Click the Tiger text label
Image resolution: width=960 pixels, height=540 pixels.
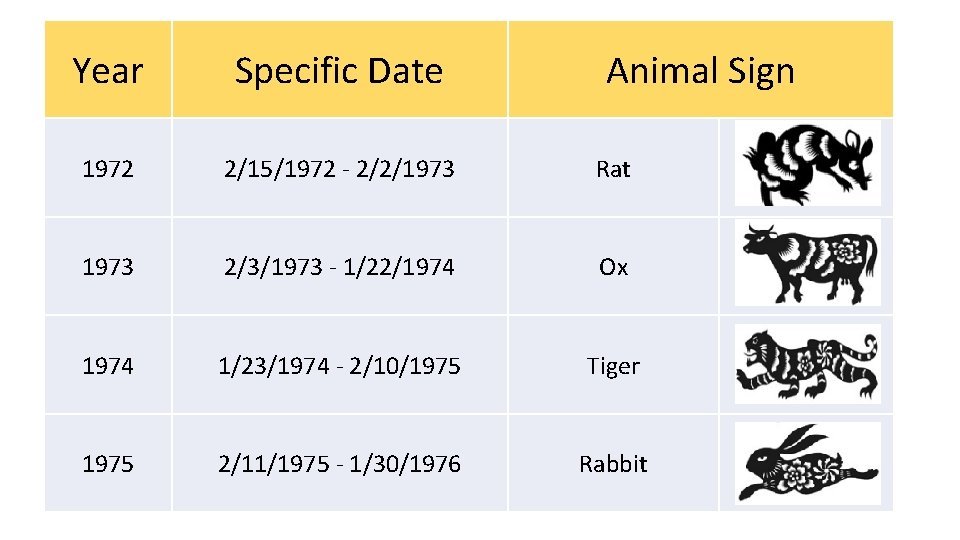tap(613, 366)
